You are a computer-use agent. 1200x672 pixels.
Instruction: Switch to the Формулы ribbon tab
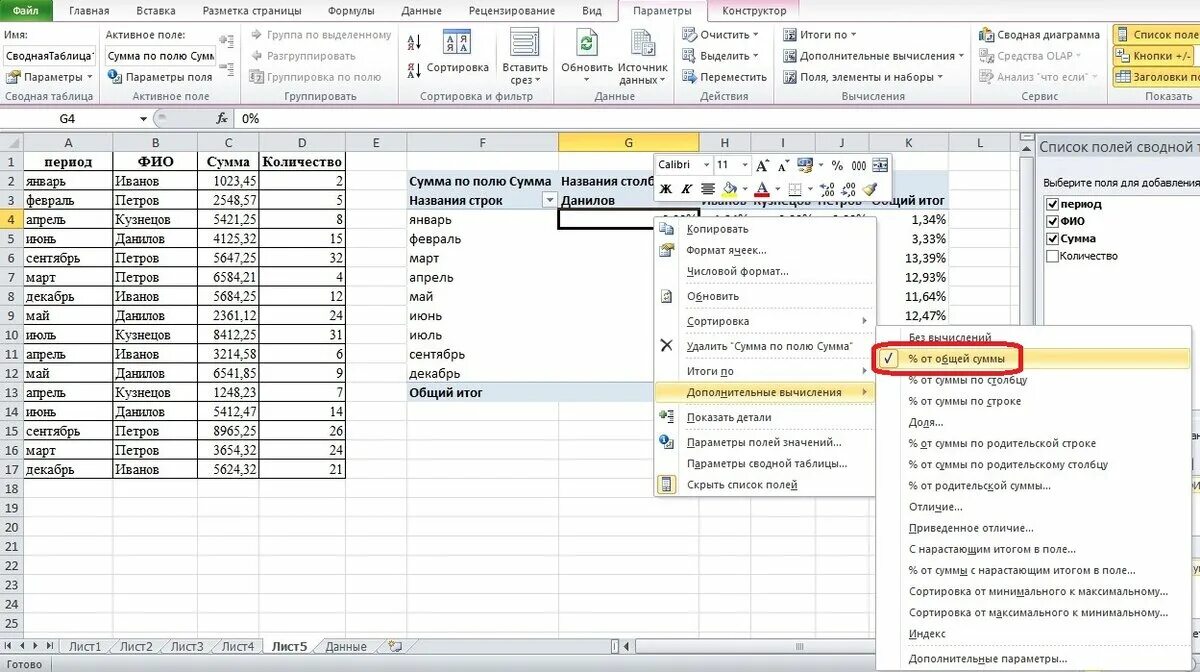(x=351, y=11)
